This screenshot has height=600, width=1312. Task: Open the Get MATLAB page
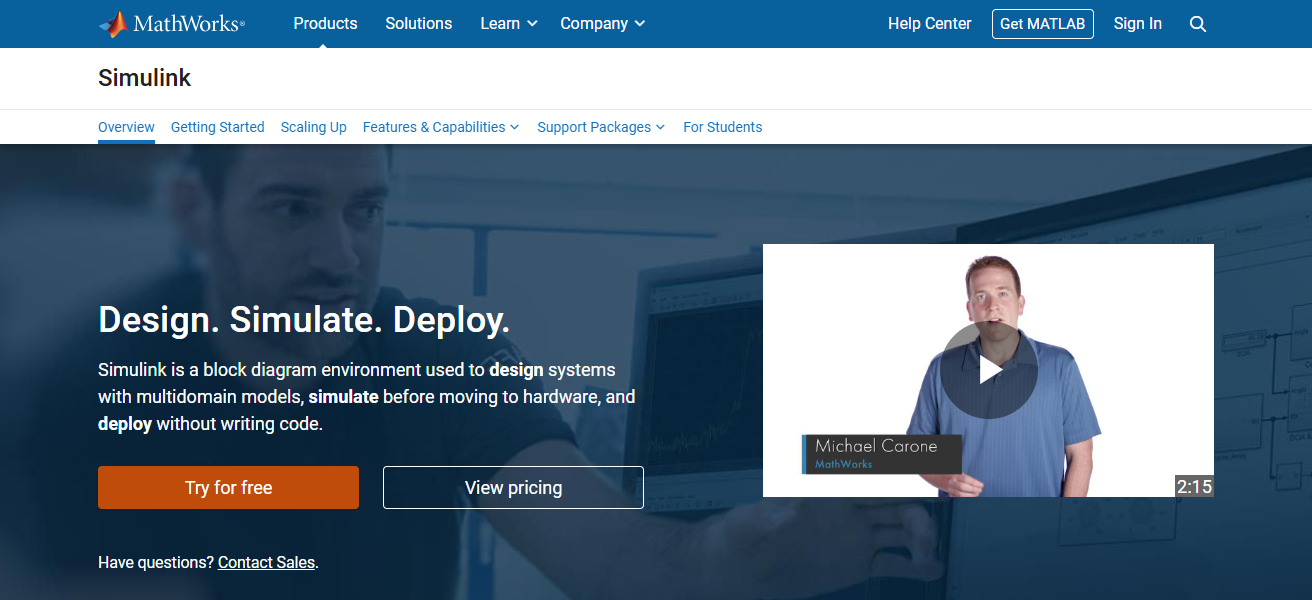pyautogui.click(x=1042, y=23)
